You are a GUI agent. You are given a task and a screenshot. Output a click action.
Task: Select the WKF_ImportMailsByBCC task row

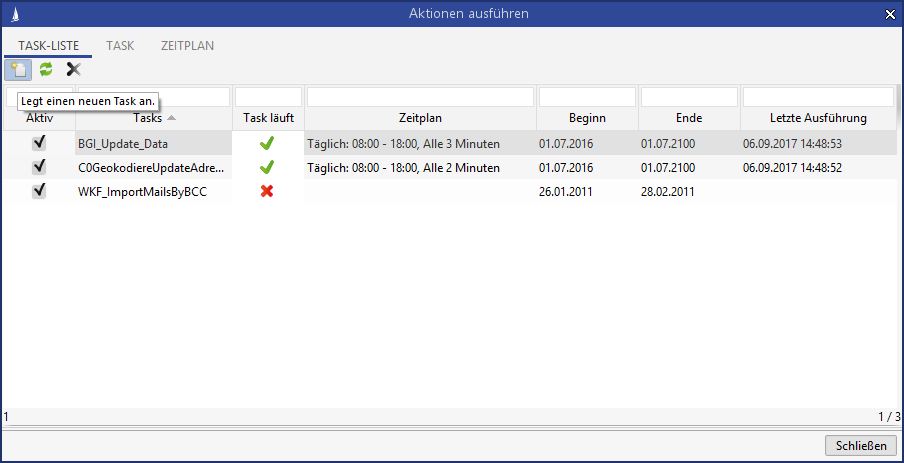pos(142,191)
